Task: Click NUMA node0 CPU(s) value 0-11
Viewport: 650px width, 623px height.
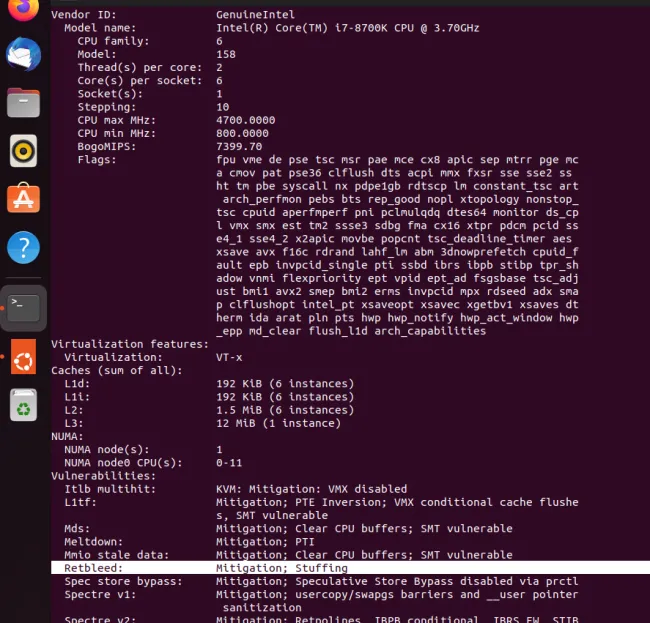Action: pyautogui.click(x=229, y=463)
